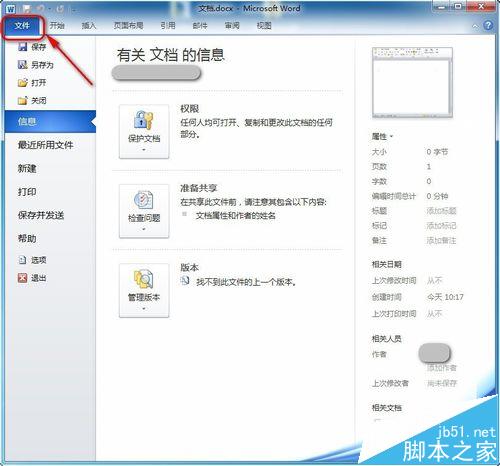Click the 相关人员 section heading
Image resolution: width=500 pixels, height=466 pixels.
point(387,339)
